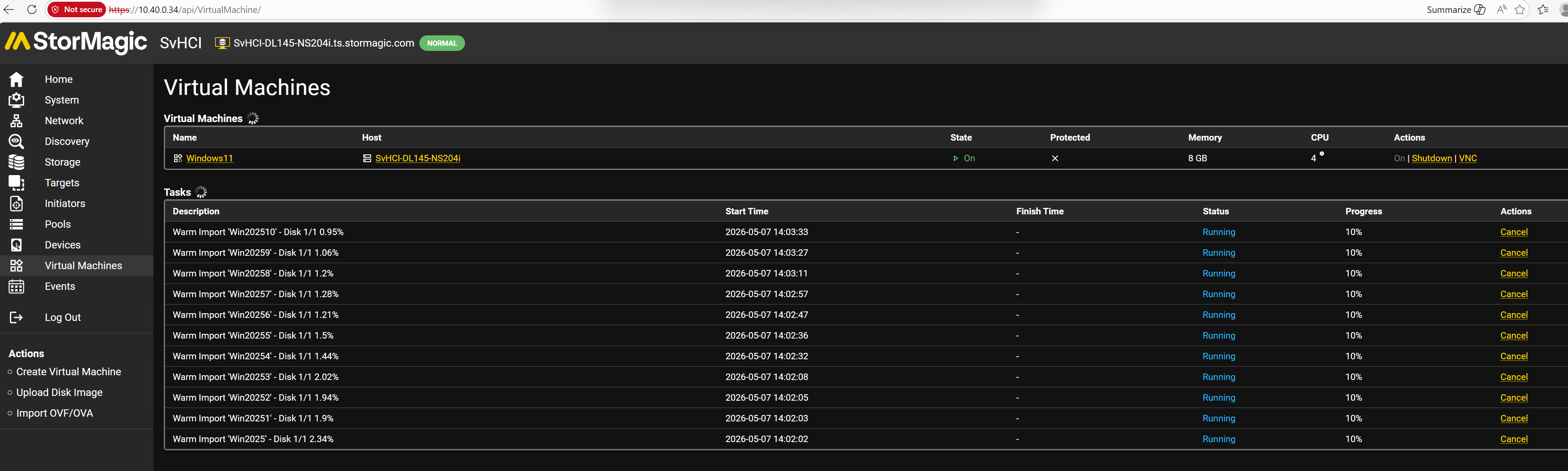This screenshot has height=471, width=1568.
Task: Open the Targets menu item
Action: pos(62,183)
